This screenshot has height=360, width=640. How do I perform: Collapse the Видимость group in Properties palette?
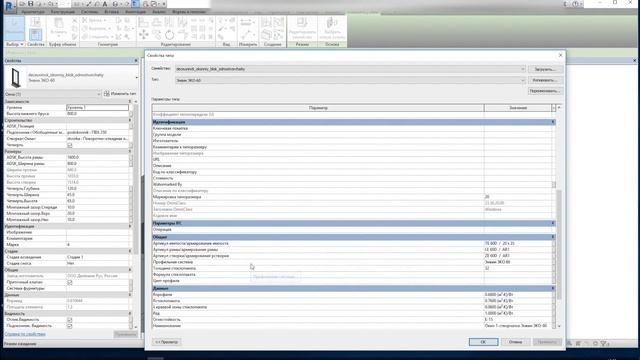(x=130, y=313)
